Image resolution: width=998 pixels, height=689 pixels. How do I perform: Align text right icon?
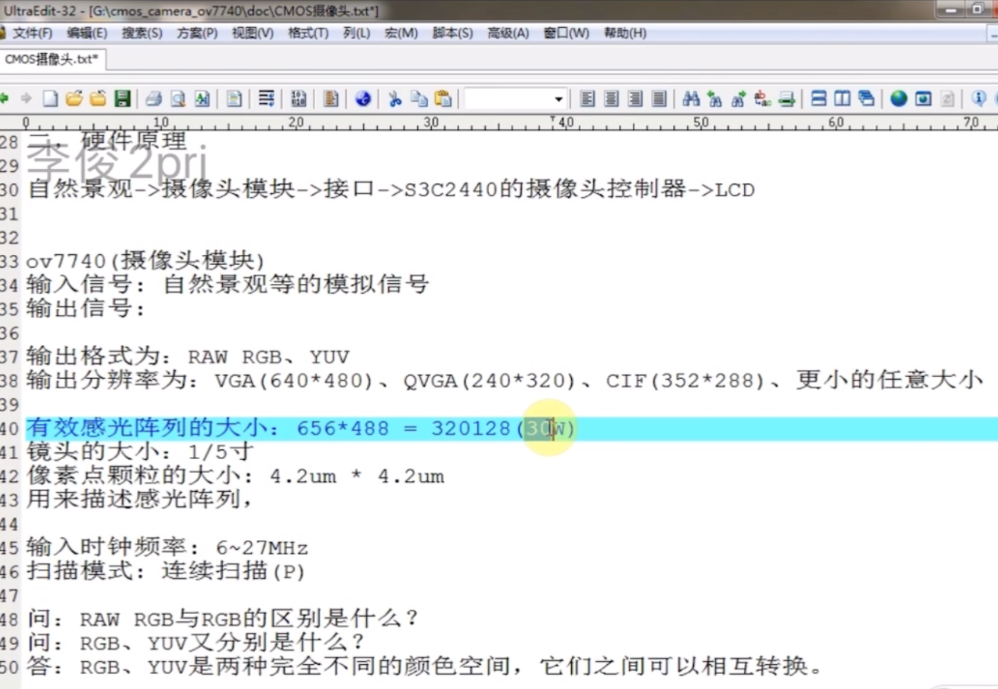coord(635,99)
